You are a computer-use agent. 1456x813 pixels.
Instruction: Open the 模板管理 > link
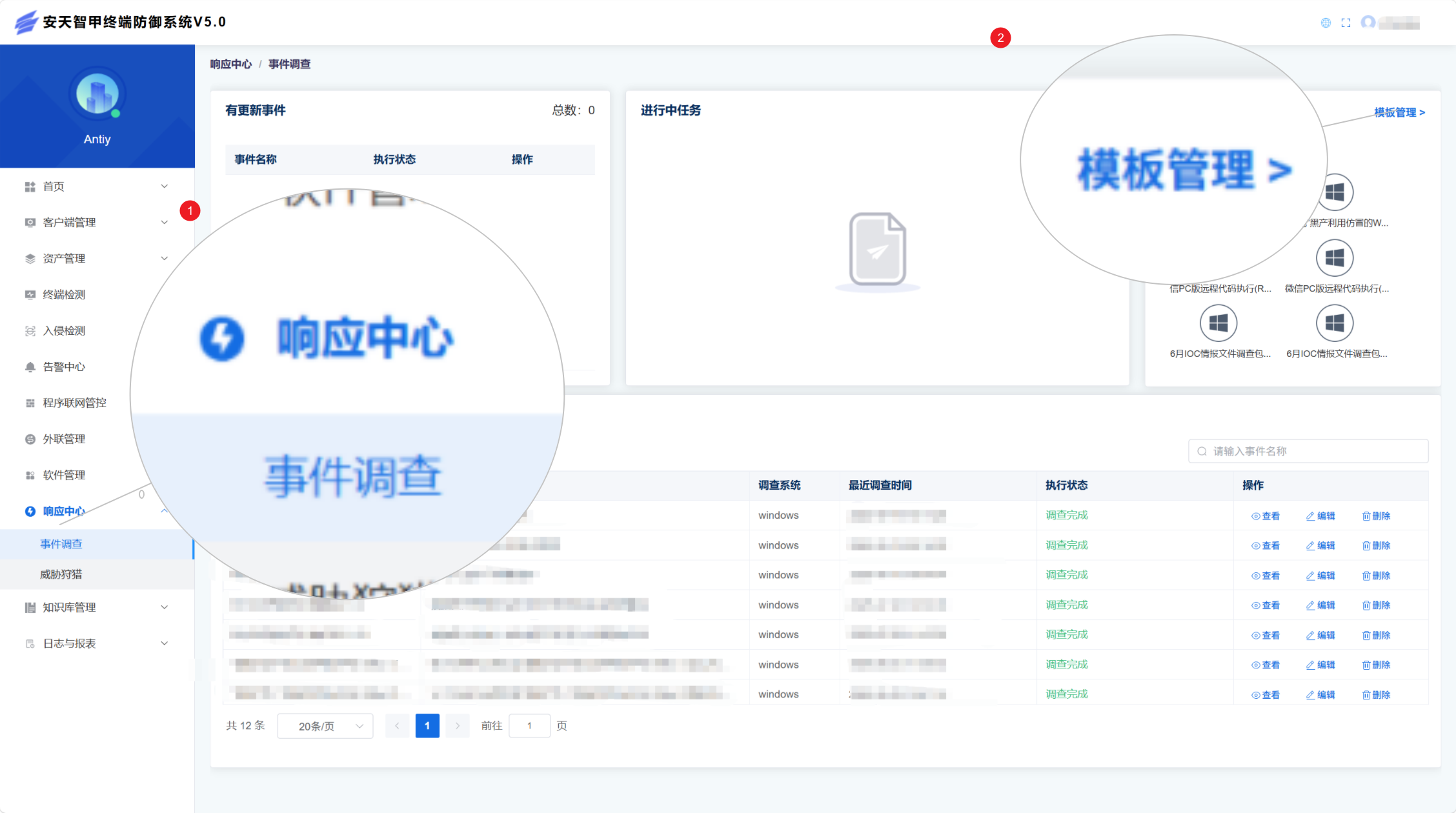(1399, 112)
